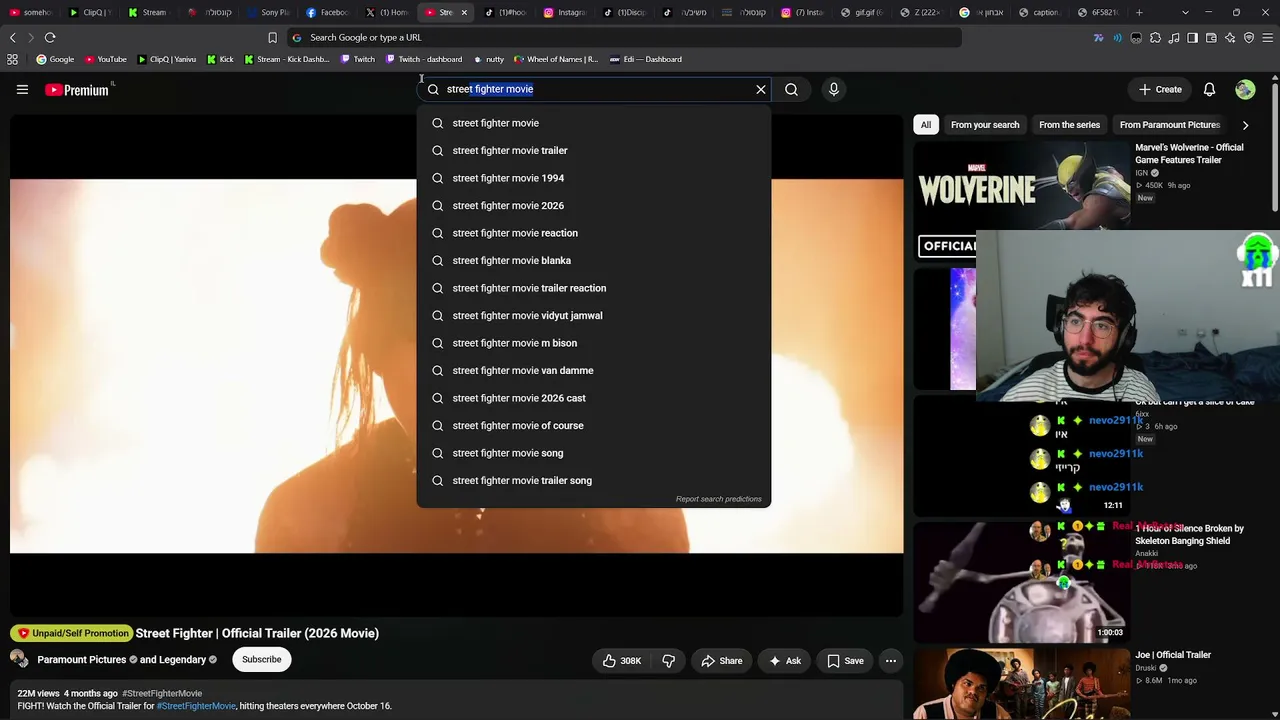Choose suggestion "street fighter movie trailer reaction"
The width and height of the screenshot is (1280, 720).
(594, 288)
